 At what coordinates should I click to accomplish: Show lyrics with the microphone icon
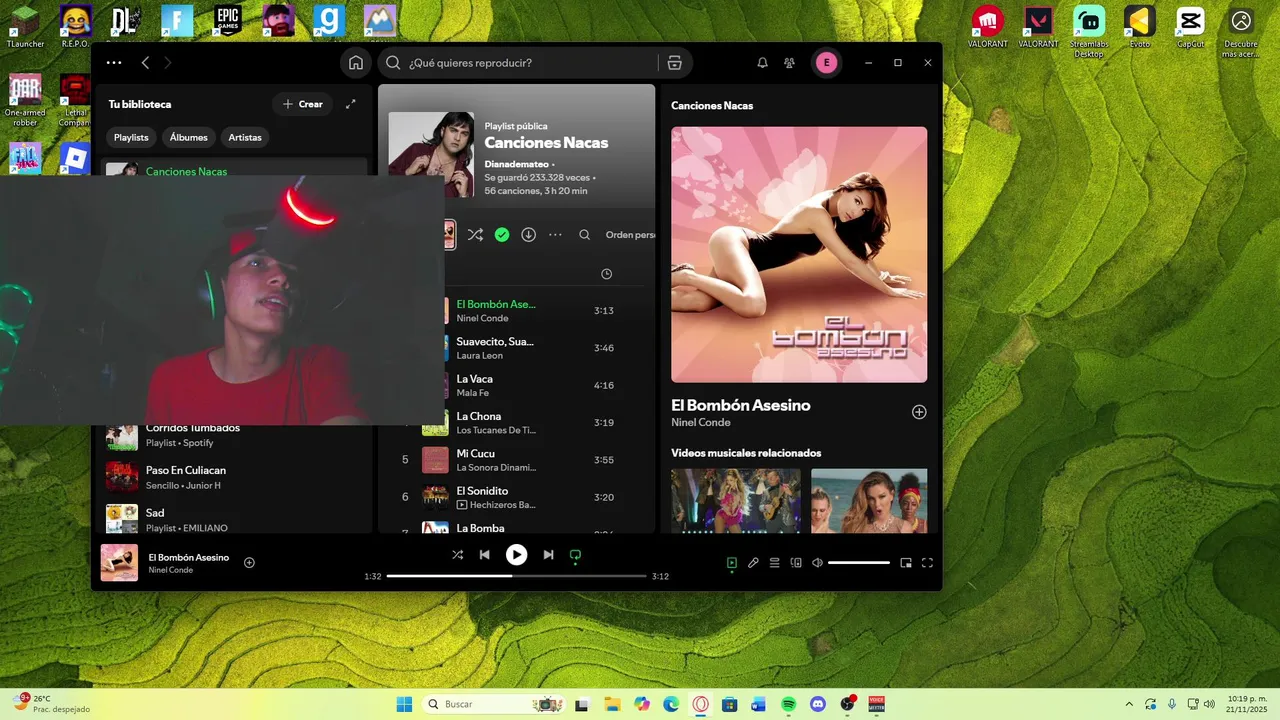point(753,563)
